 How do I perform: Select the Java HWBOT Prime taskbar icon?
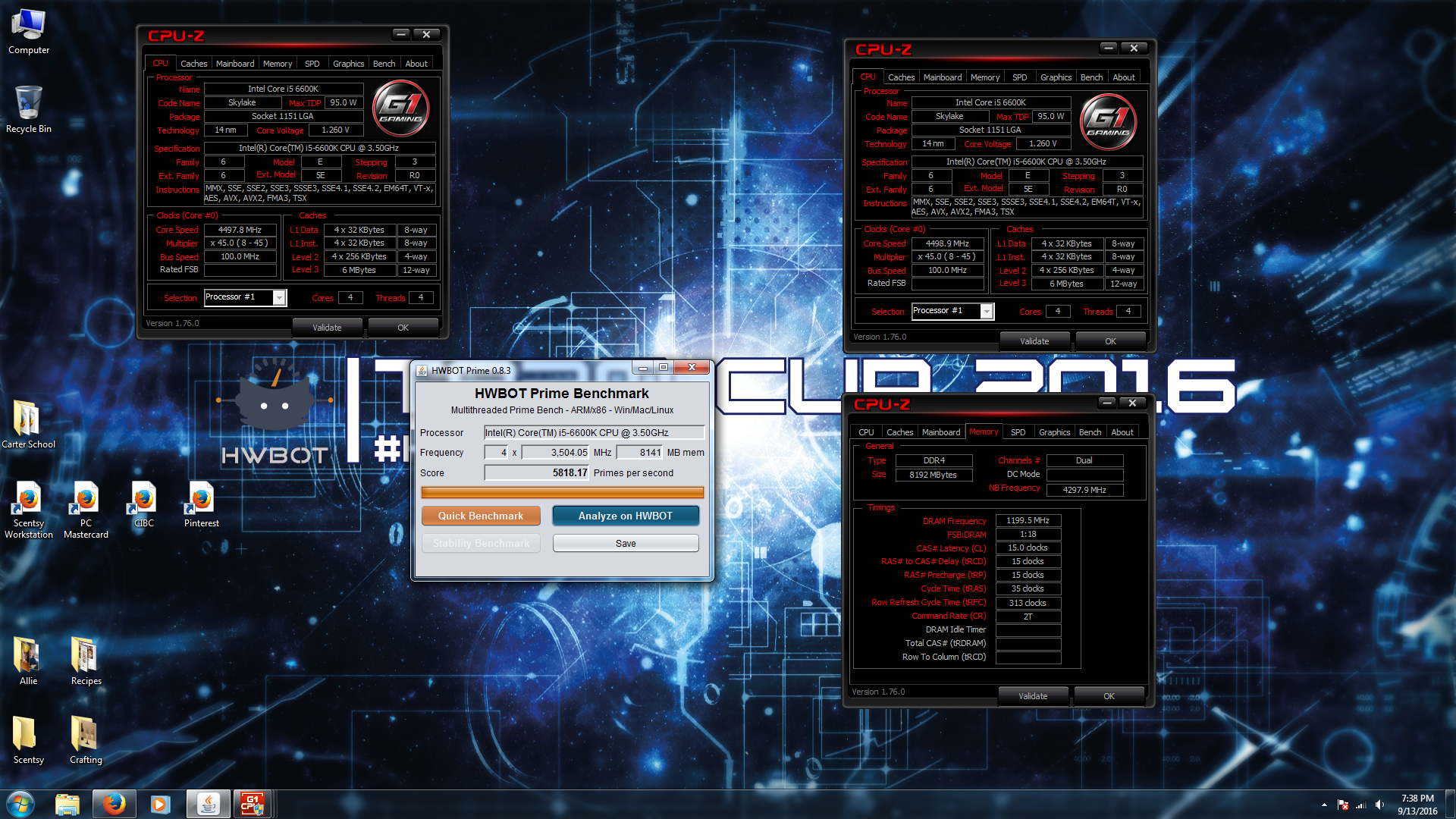(x=208, y=804)
